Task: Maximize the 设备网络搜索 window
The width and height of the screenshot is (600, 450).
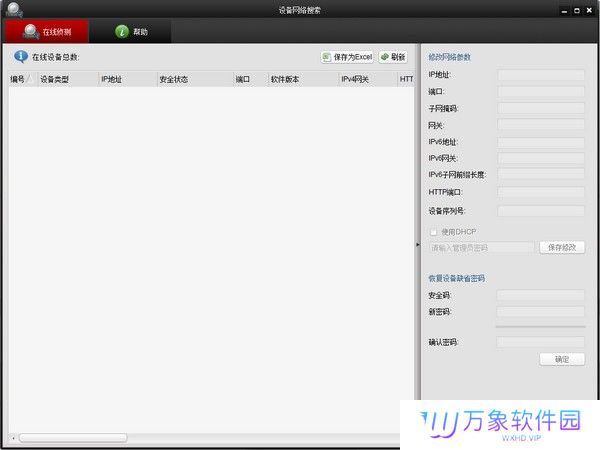Action: pos(577,11)
